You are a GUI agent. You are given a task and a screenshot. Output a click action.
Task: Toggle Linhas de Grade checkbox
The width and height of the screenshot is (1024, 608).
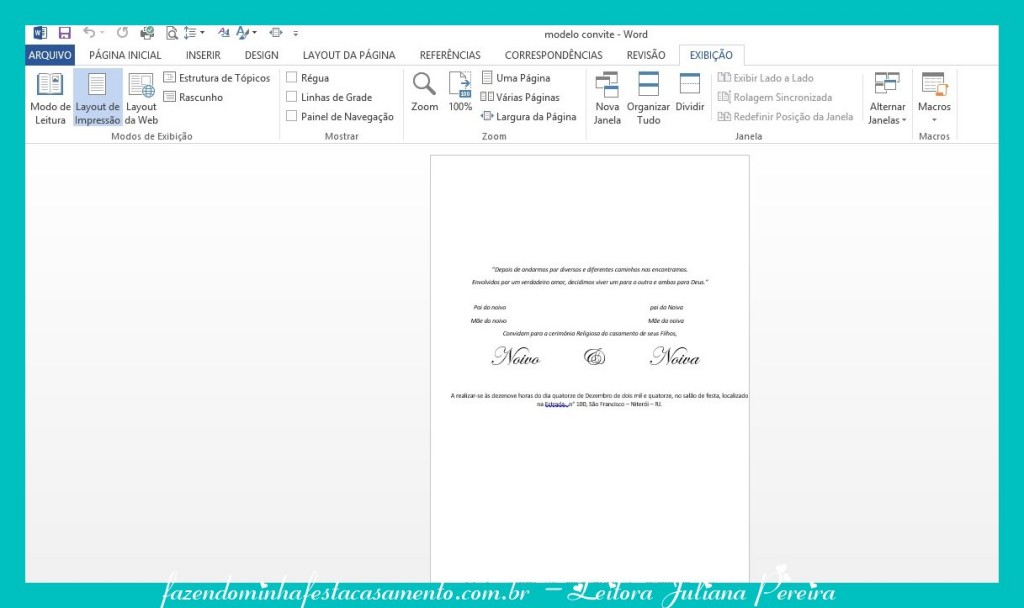(291, 97)
